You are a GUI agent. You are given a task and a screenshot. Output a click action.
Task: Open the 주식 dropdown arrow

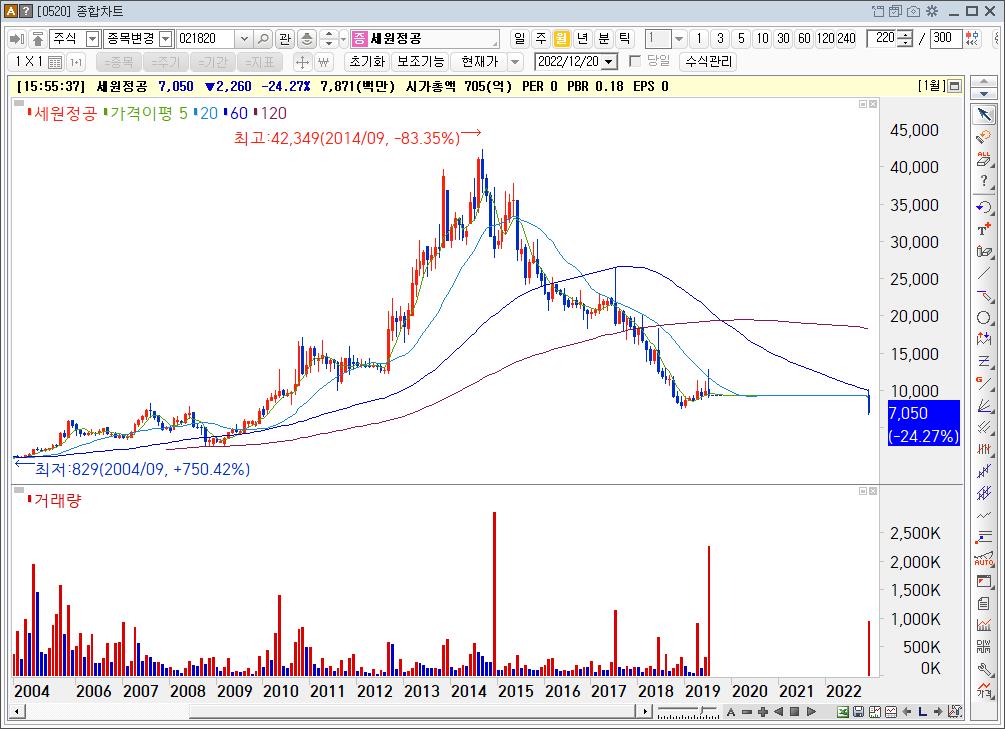click(x=92, y=39)
